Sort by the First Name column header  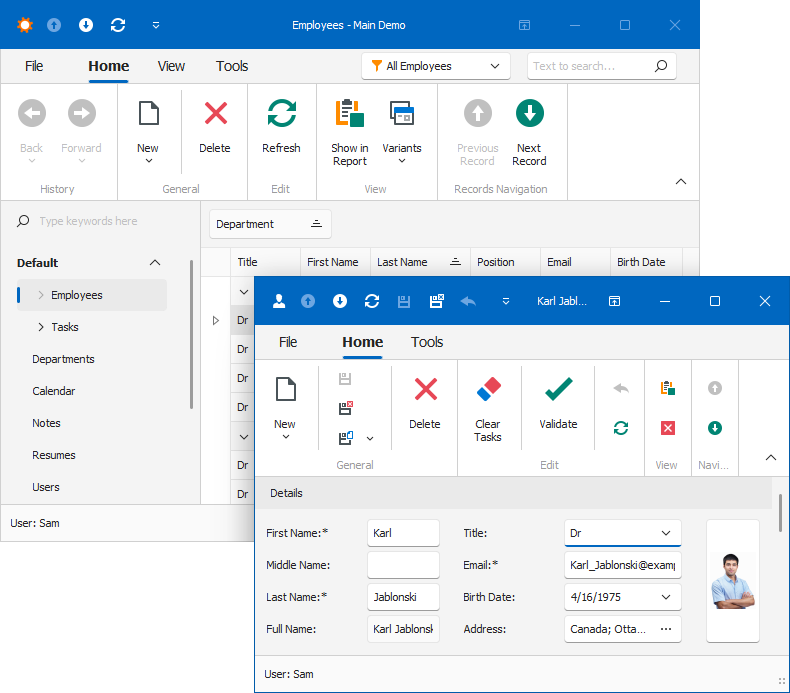tap(335, 262)
